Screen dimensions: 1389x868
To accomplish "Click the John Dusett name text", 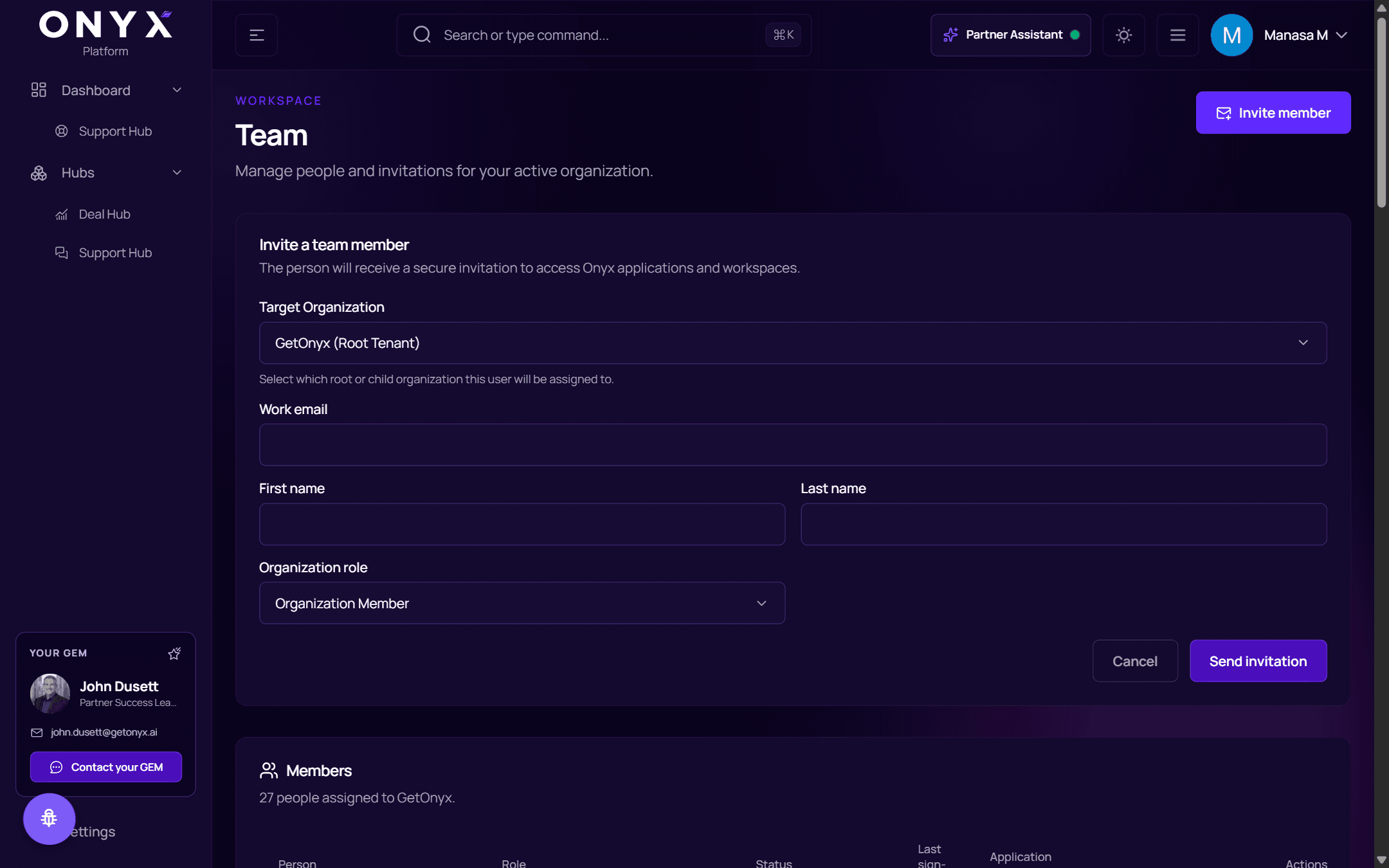I will tap(119, 686).
